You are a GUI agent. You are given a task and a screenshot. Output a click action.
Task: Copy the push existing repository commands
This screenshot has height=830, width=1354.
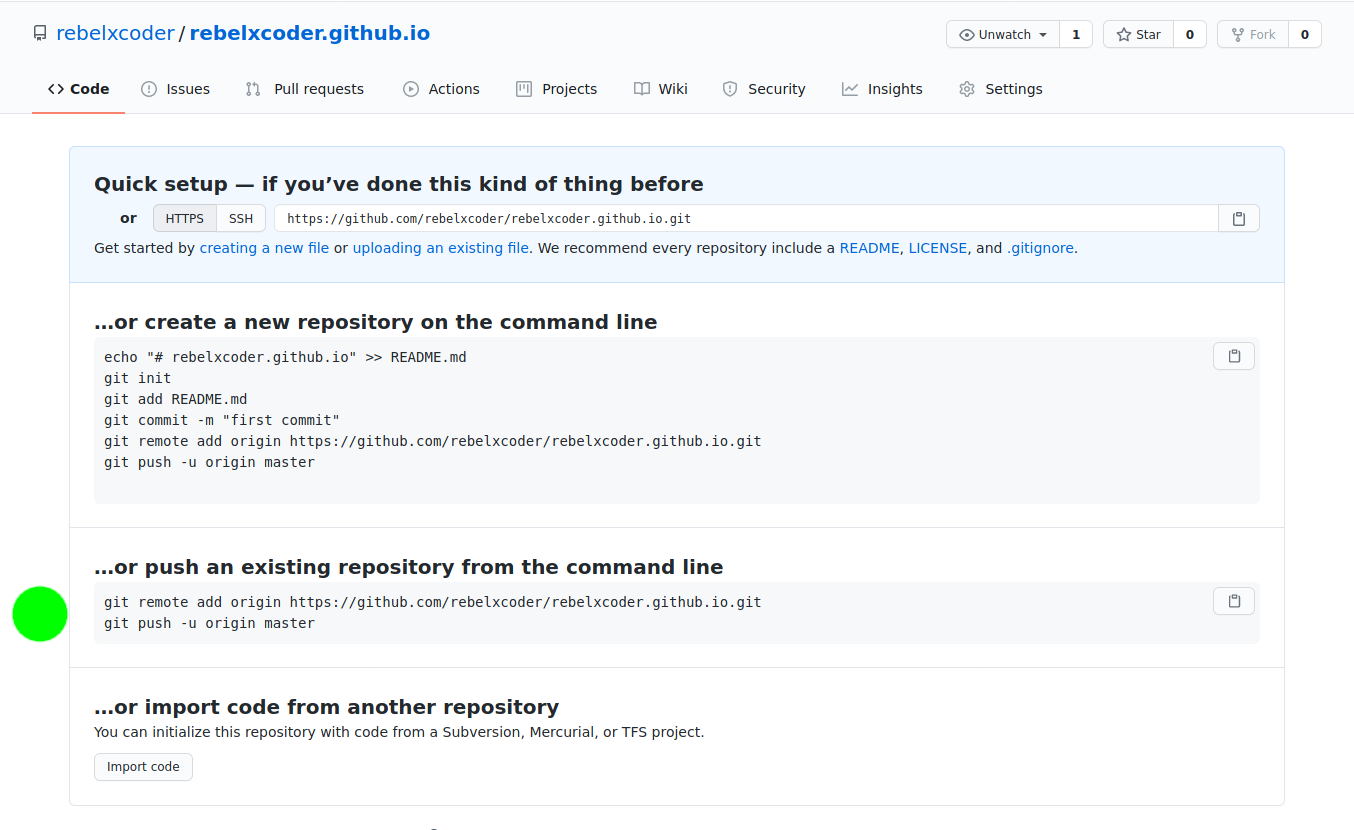click(x=1233, y=601)
